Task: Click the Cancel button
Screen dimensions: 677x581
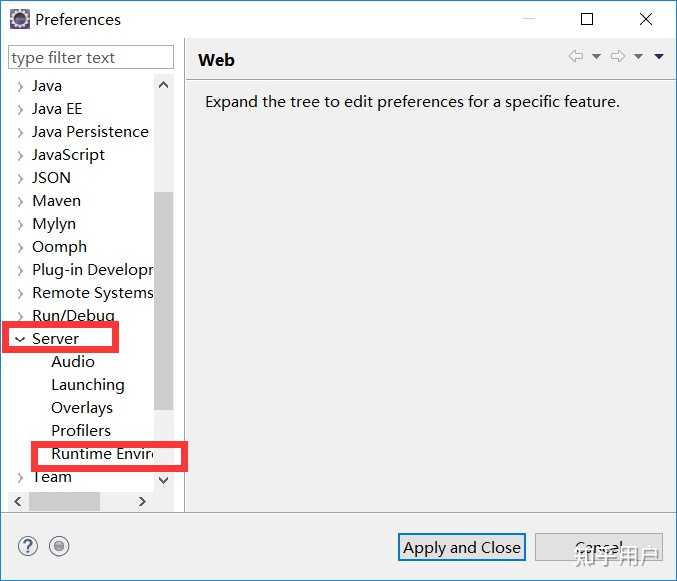Action: point(598,547)
